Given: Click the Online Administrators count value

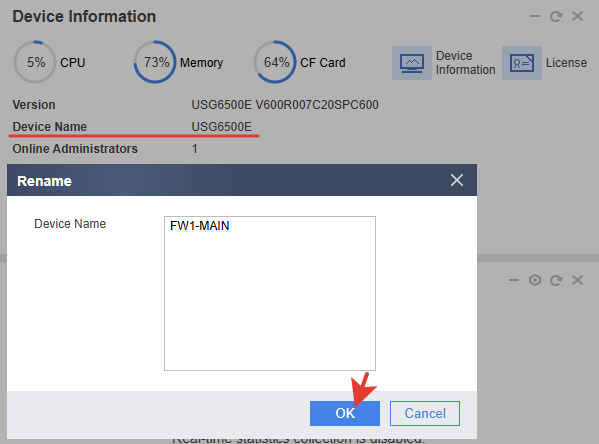Looking at the screenshot, I should coord(195,149).
